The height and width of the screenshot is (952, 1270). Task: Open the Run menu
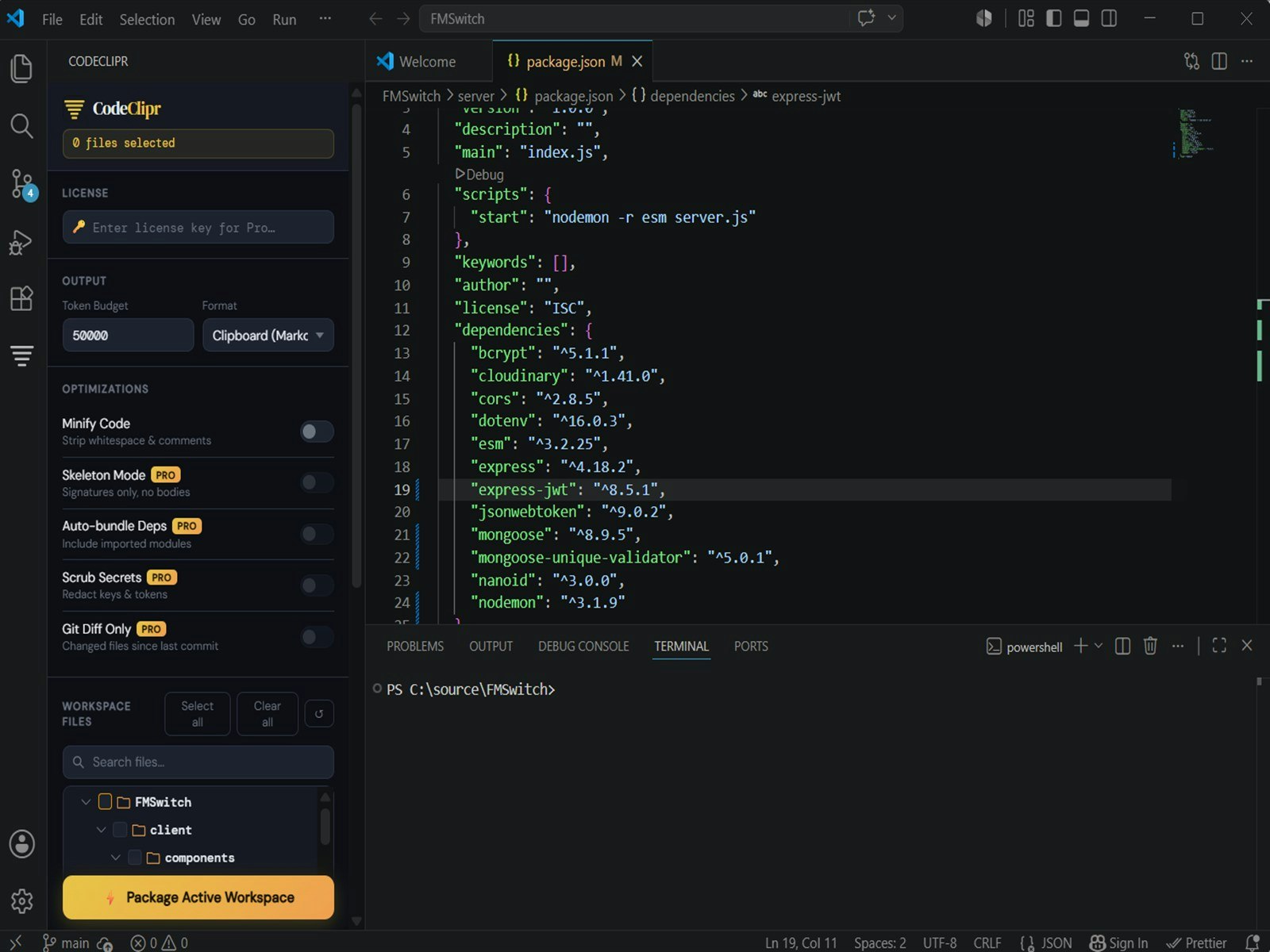(284, 19)
